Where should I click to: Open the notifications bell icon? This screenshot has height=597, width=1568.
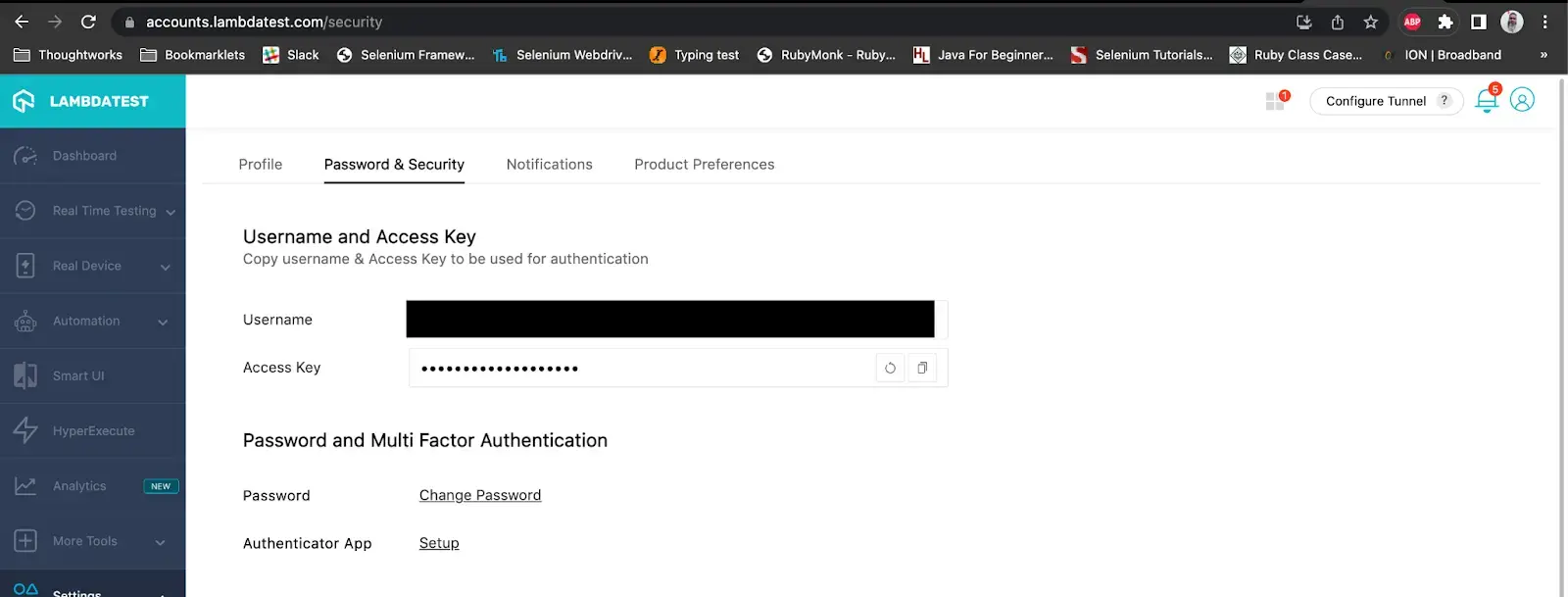[x=1487, y=100]
